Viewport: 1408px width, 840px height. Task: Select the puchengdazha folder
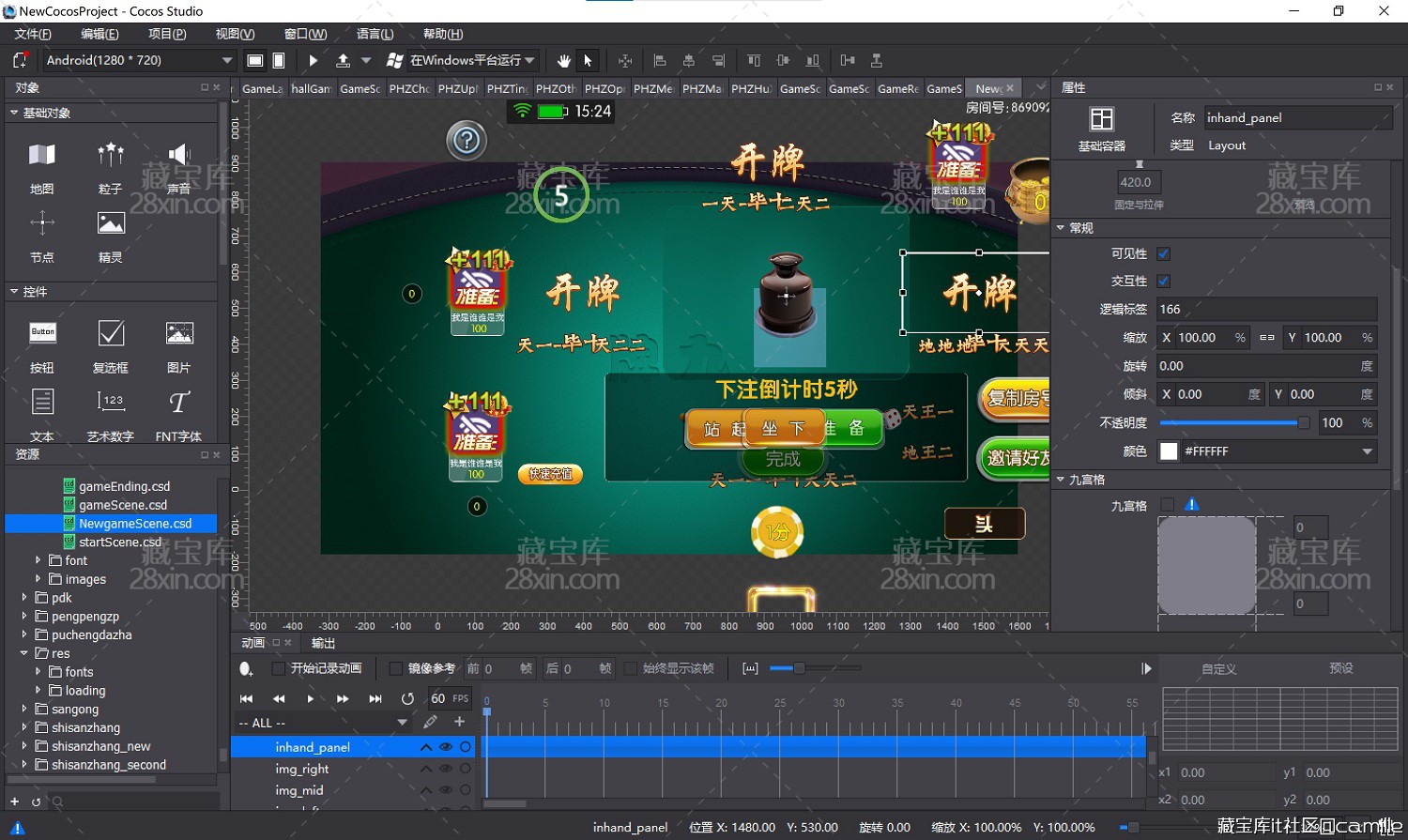coord(92,635)
